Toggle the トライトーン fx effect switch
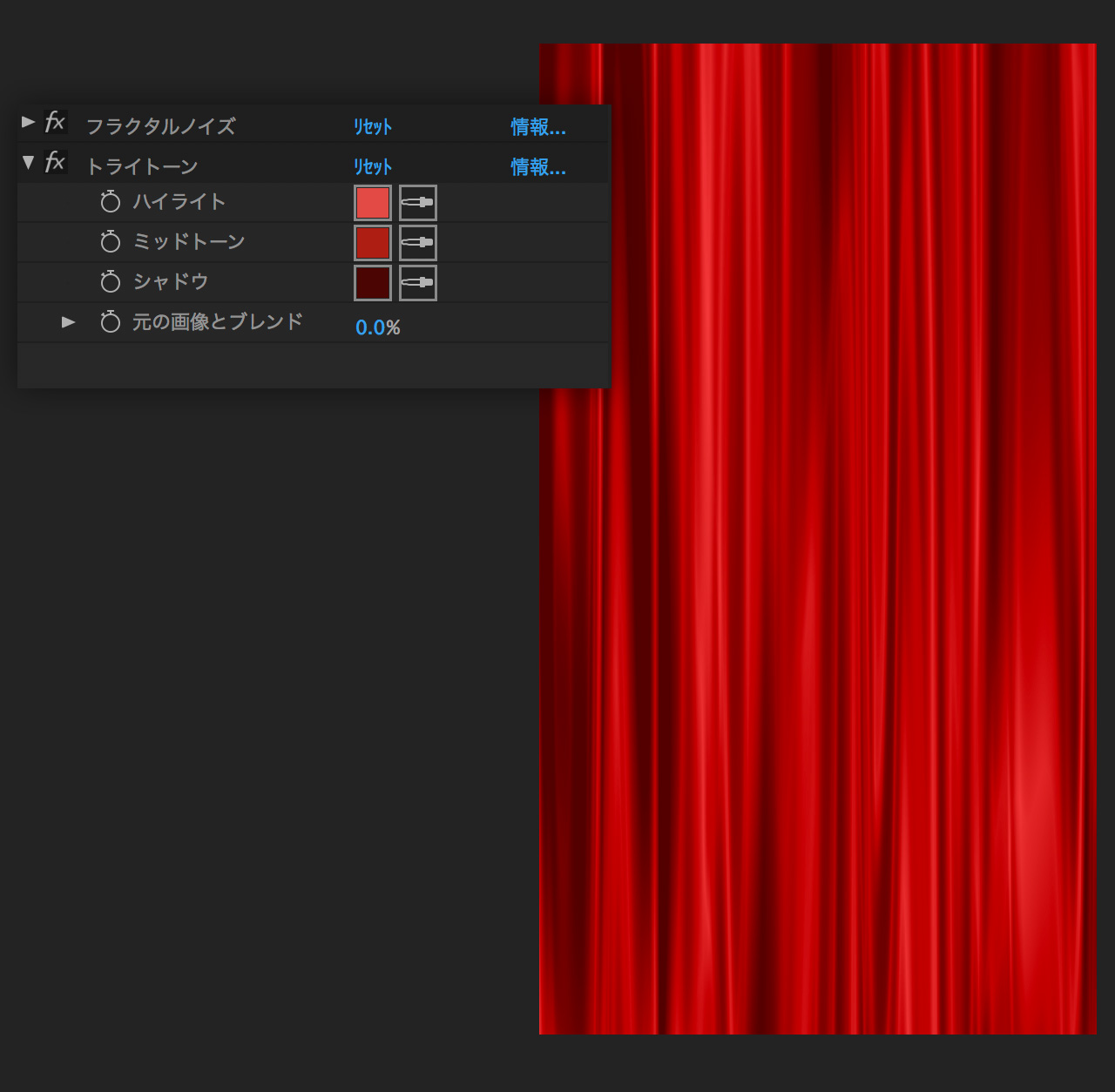The height and width of the screenshot is (1092, 1115). coord(55,162)
